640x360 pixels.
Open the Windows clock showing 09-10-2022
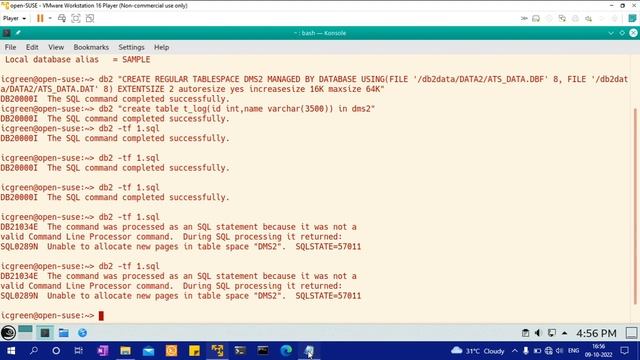coord(599,351)
